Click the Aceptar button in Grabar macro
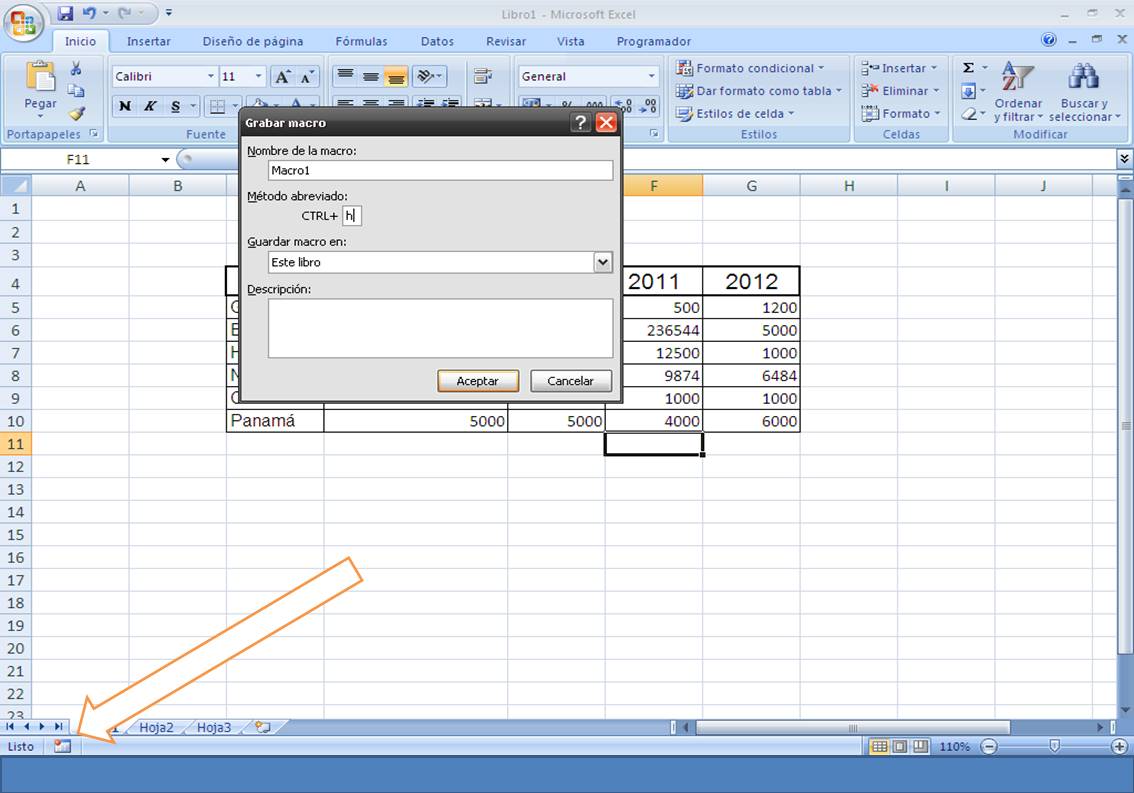Viewport: 1134px width, 793px height. [x=477, y=380]
